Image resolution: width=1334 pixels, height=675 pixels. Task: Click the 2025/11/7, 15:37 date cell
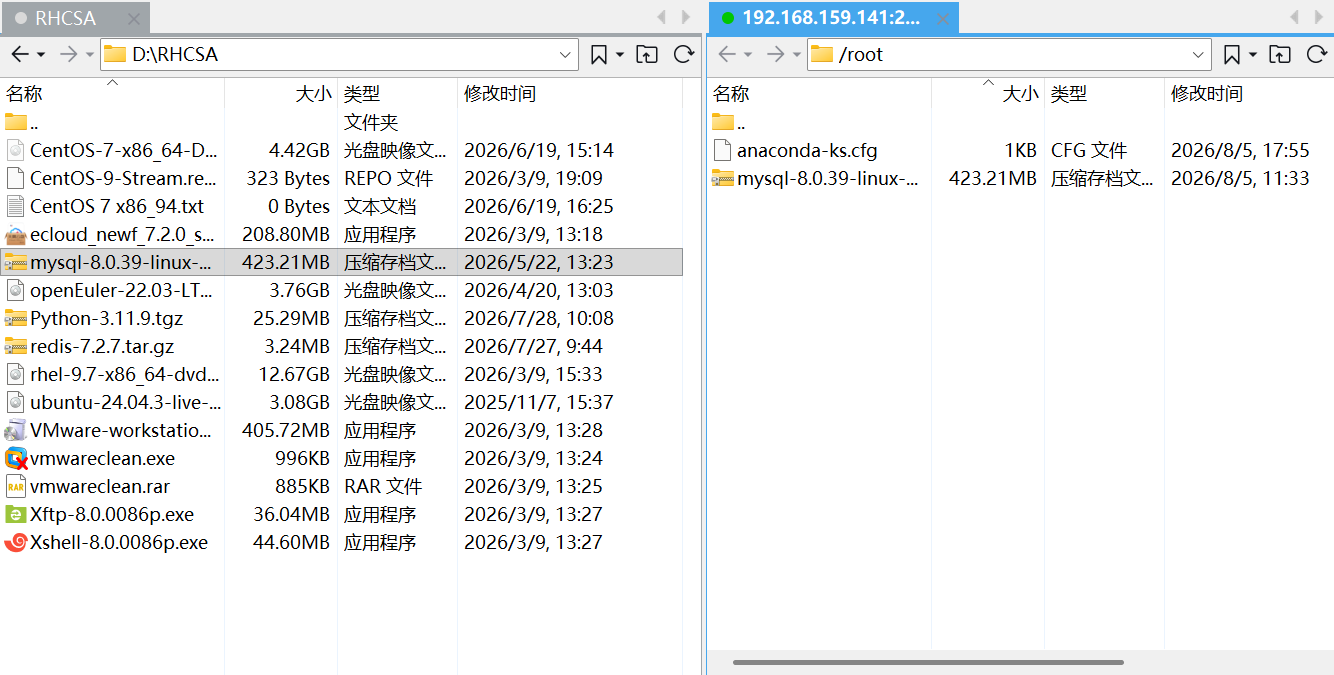(x=538, y=403)
